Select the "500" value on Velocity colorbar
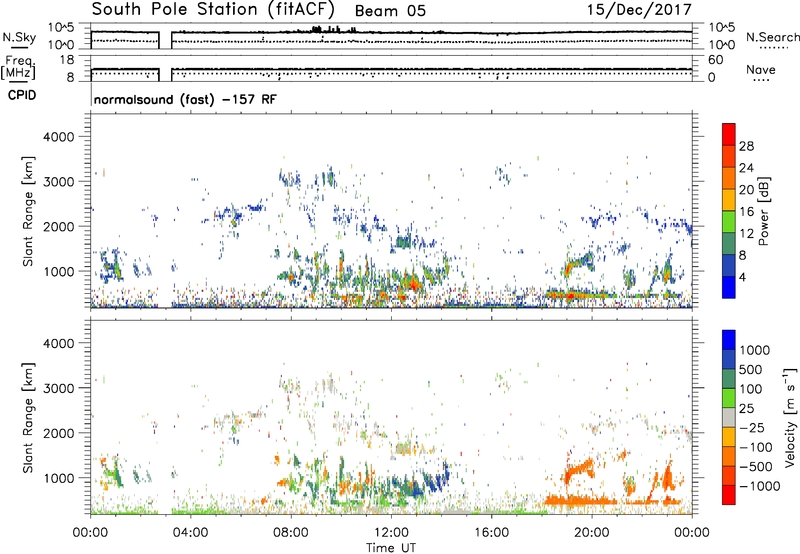The image size is (800, 554). click(750, 370)
